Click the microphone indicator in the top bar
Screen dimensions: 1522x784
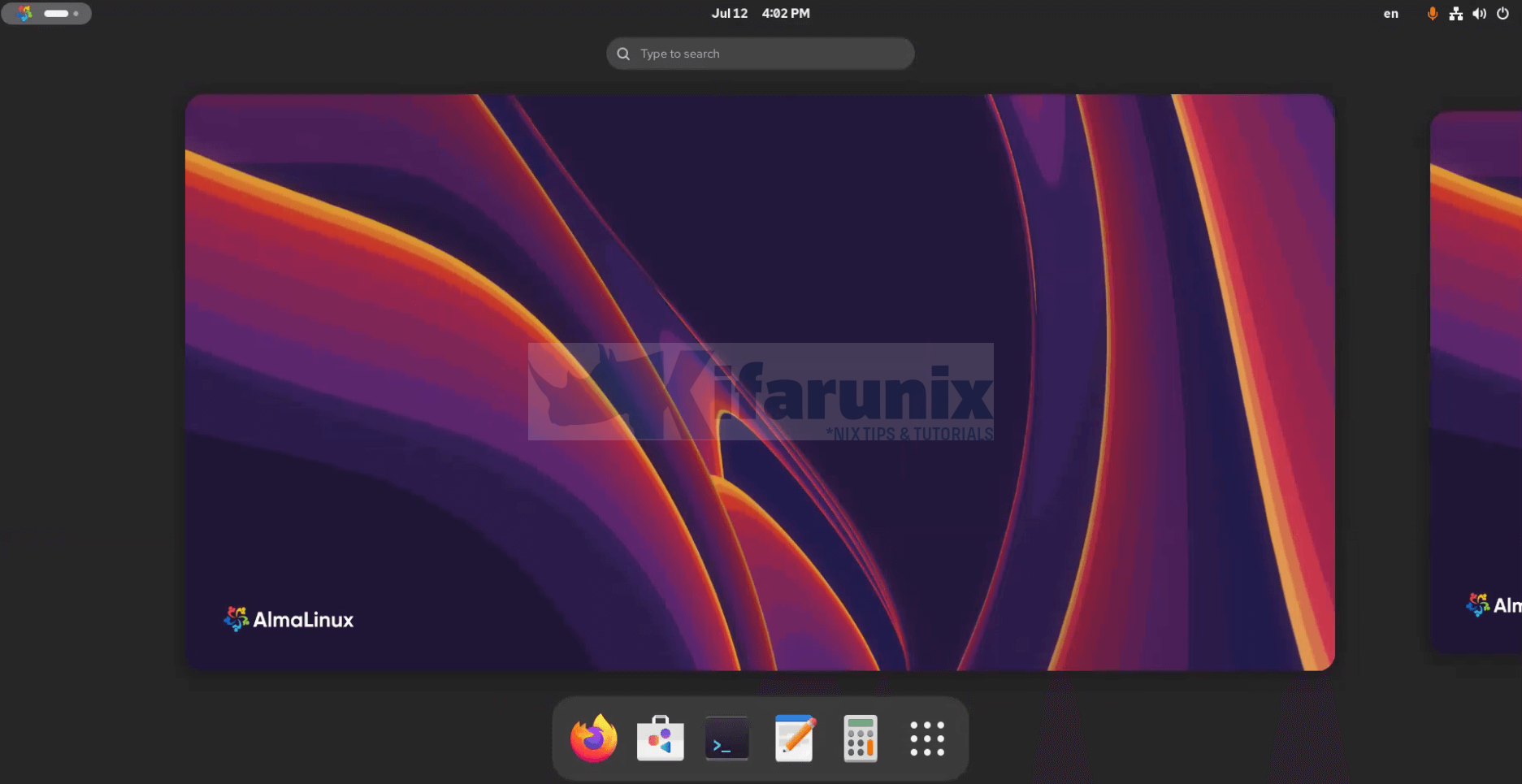[x=1432, y=14]
